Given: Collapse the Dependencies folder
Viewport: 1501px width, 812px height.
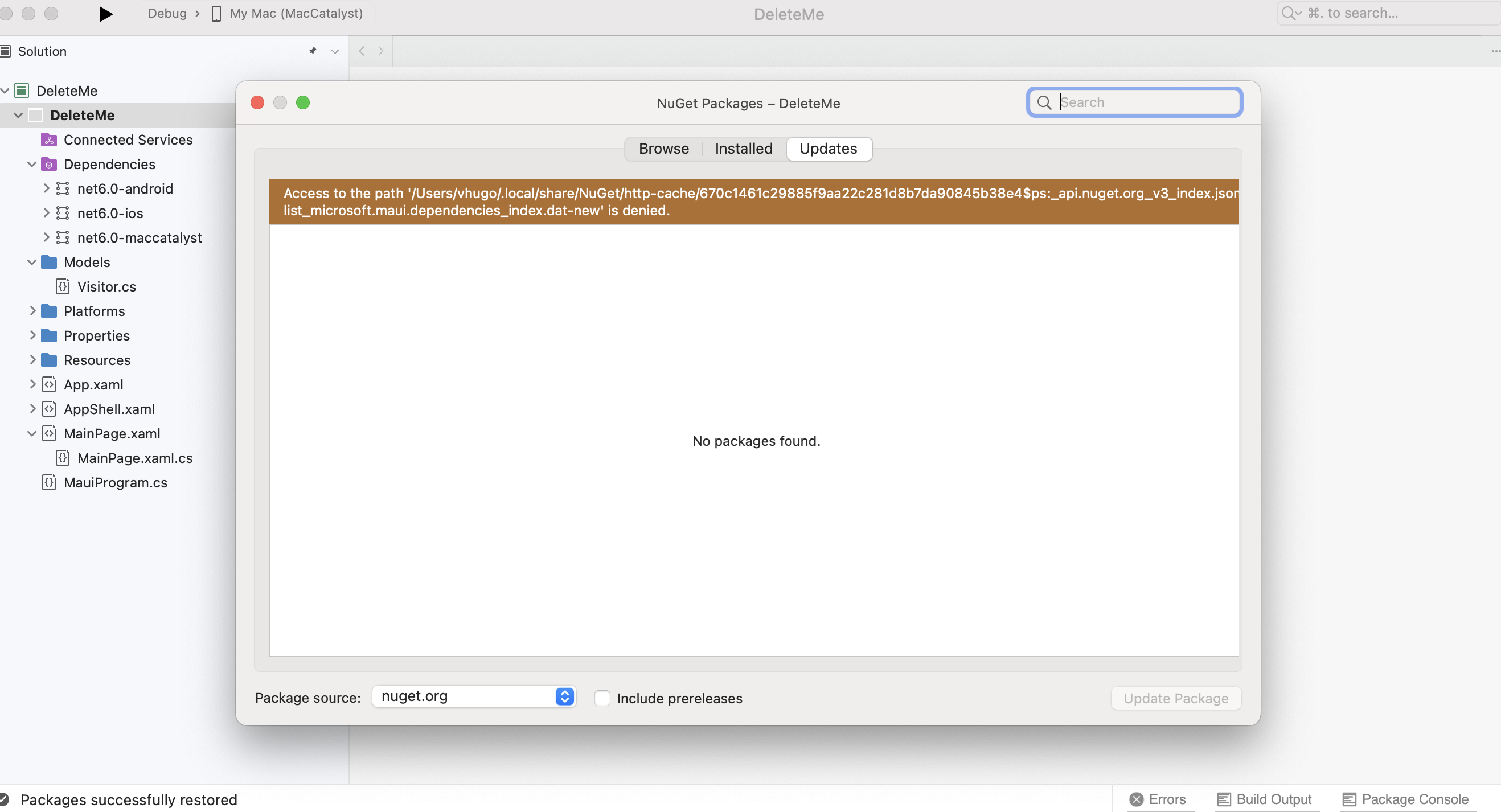Looking at the screenshot, I should click(x=32, y=163).
